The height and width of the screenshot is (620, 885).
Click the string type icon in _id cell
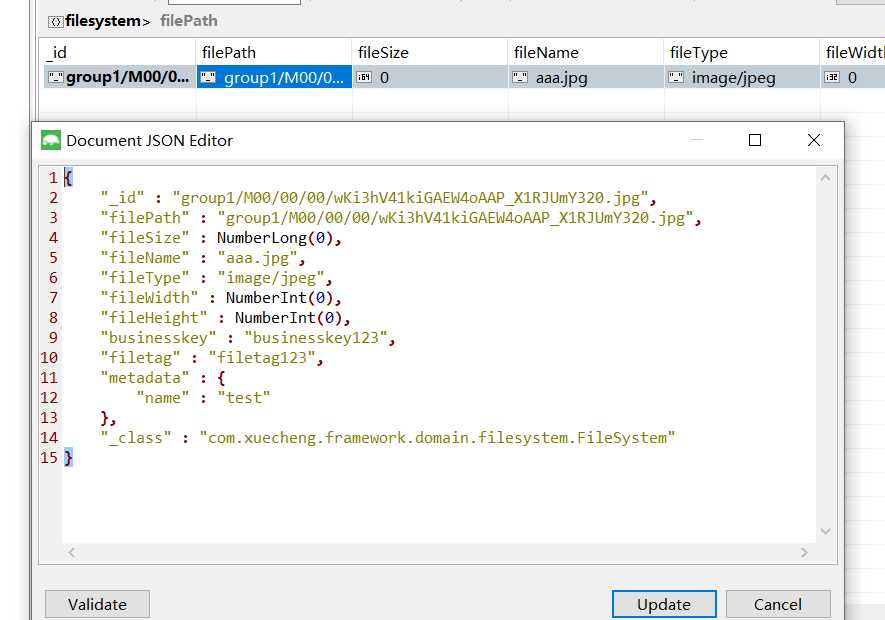[x=55, y=77]
